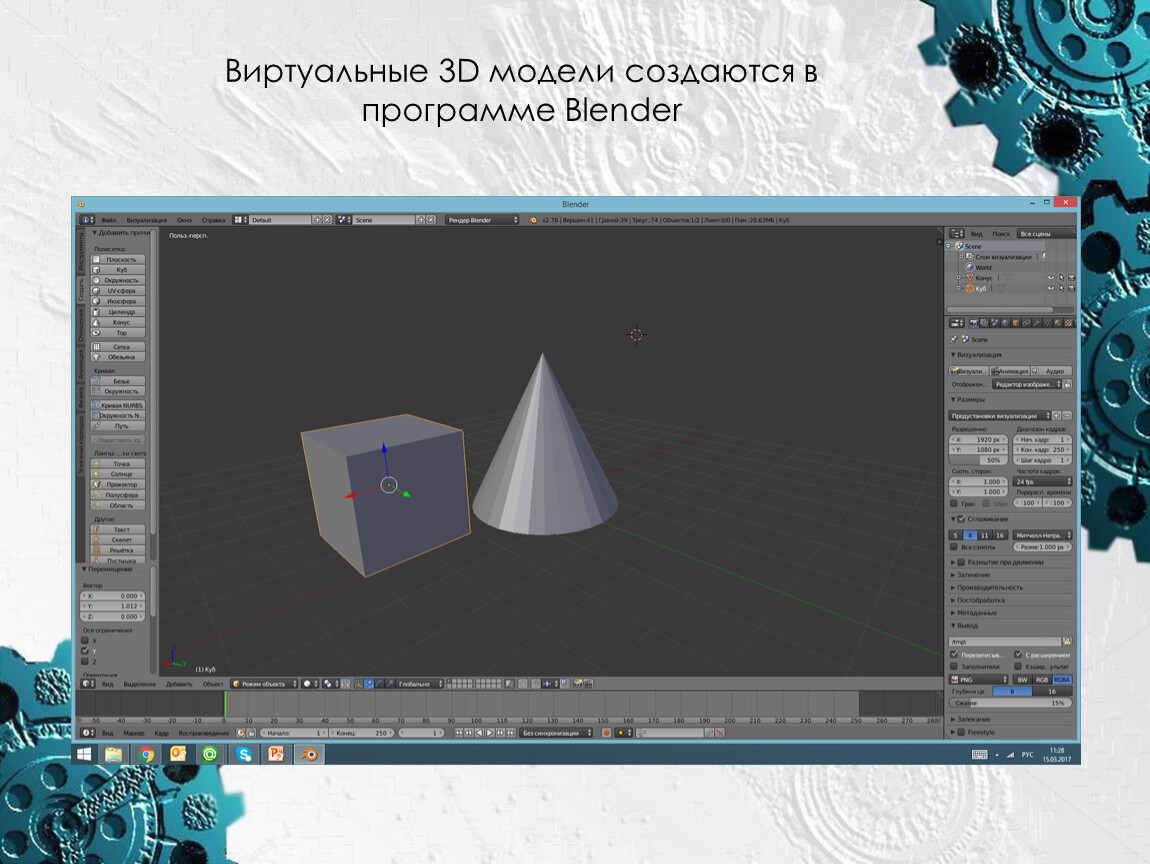Open Google Chrome from the taskbar
Screen dimensions: 1150x864
pyautogui.click(x=147, y=754)
